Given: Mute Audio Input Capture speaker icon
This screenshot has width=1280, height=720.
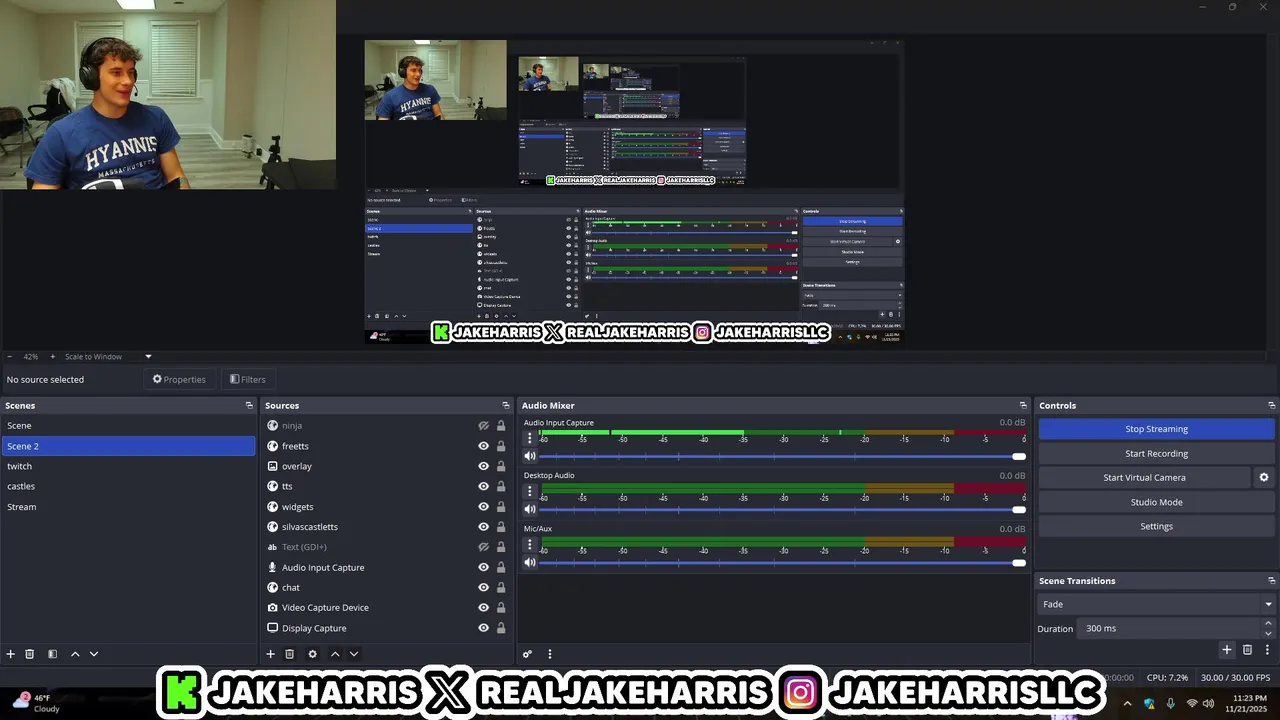Looking at the screenshot, I should 530,456.
